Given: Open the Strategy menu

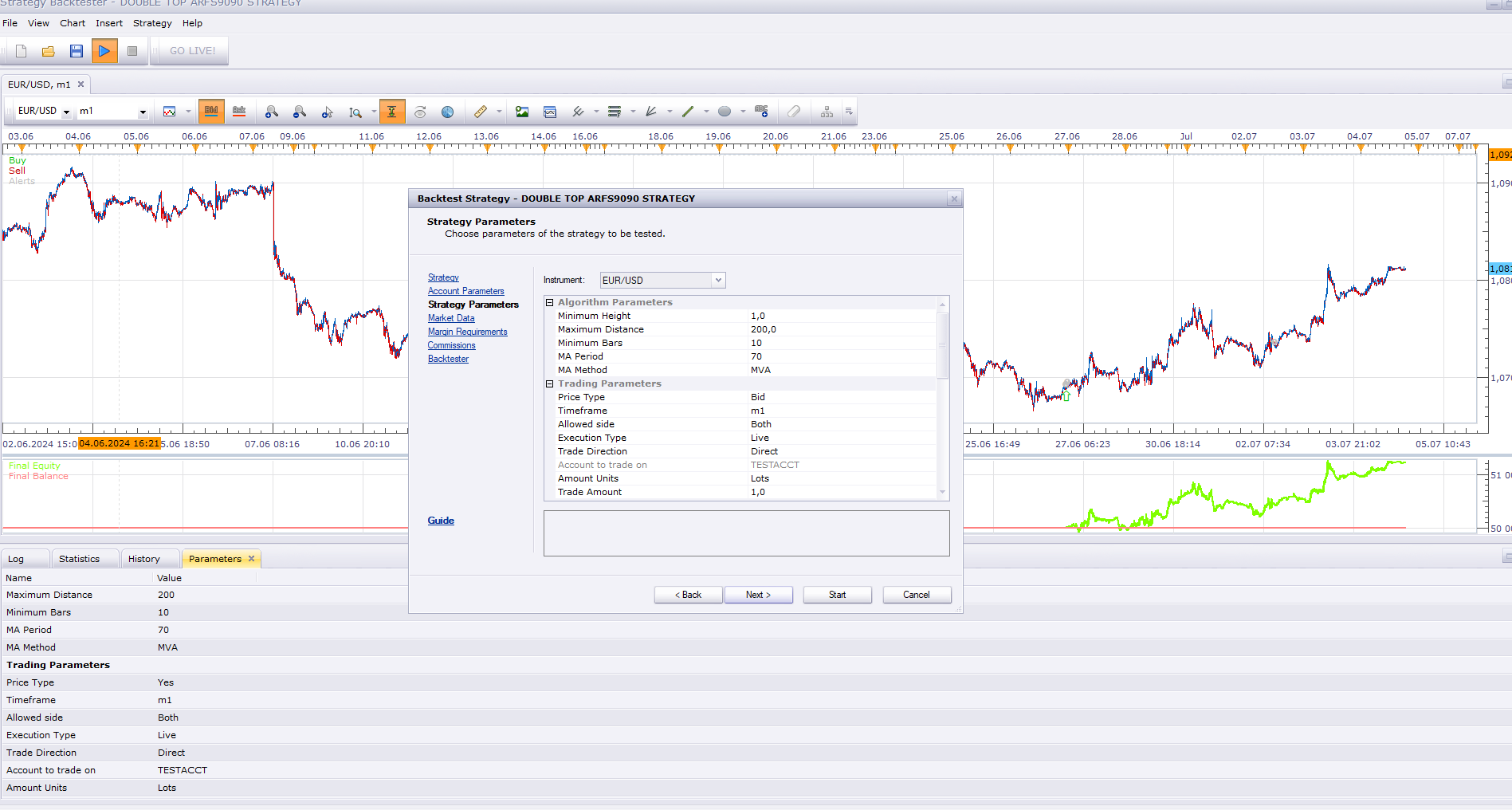Looking at the screenshot, I should coord(152,23).
